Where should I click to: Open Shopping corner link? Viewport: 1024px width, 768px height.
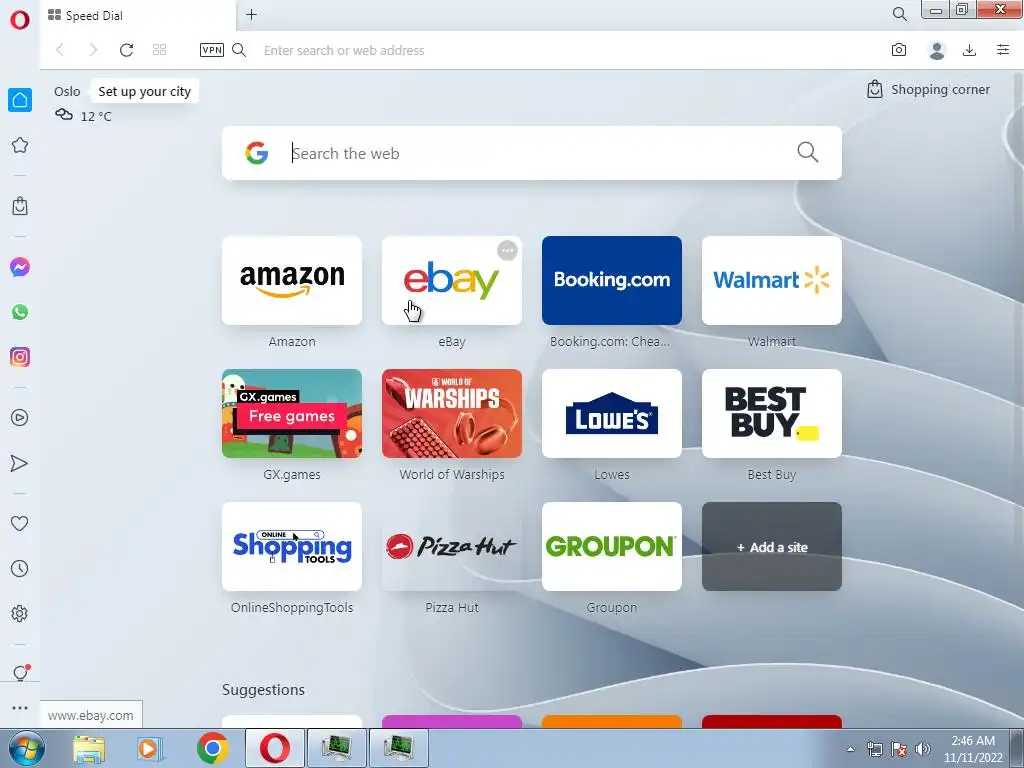(x=928, y=89)
